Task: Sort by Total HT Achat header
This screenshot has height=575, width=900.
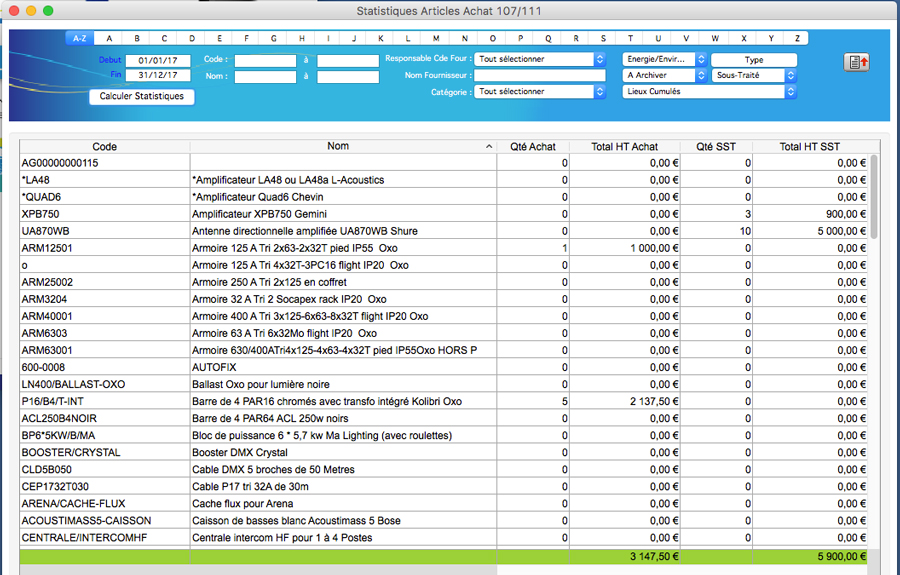Action: pyautogui.click(x=624, y=147)
